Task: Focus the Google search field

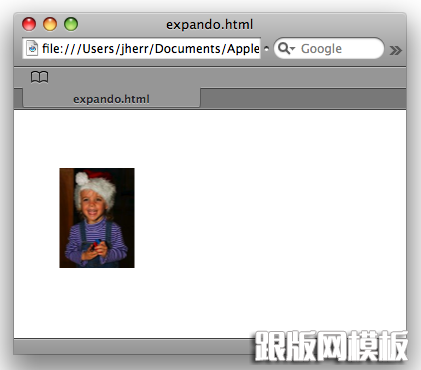Action: (x=329, y=49)
